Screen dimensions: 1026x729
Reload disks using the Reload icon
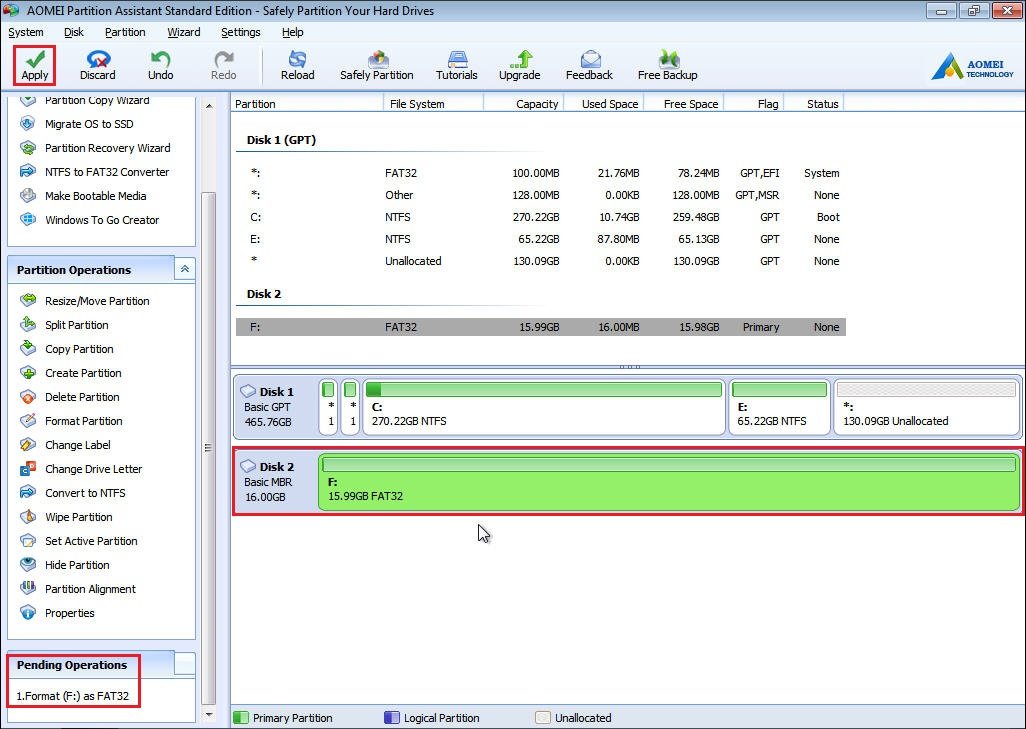click(297, 60)
